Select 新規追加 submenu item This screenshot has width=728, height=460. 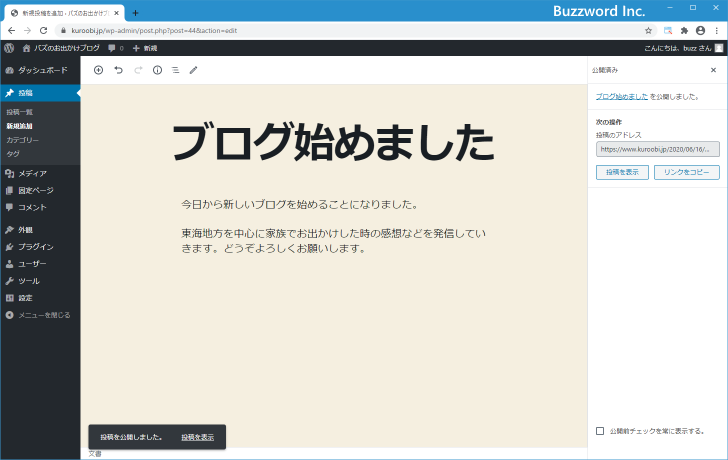[20, 126]
